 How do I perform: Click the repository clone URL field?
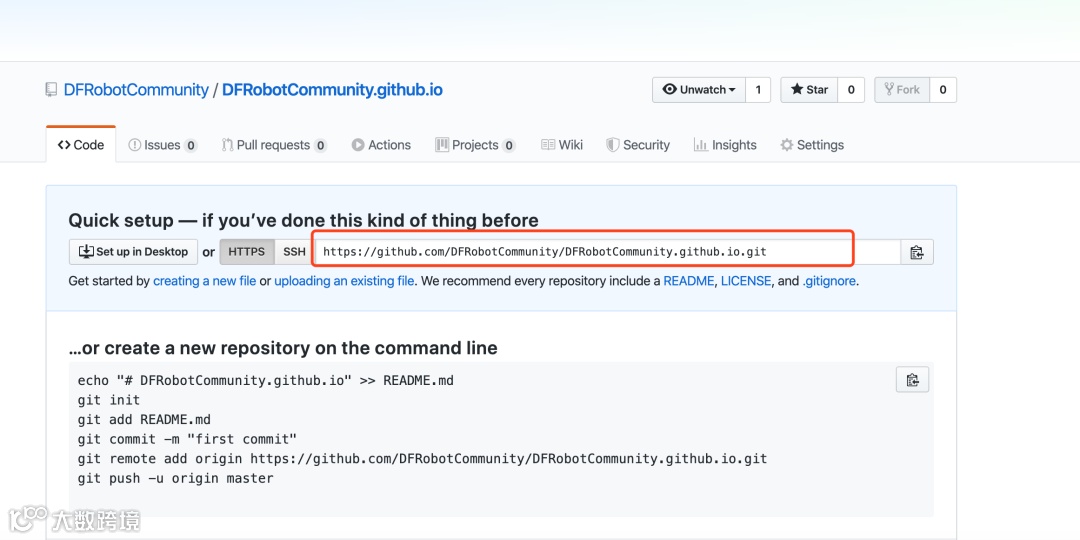pos(608,252)
